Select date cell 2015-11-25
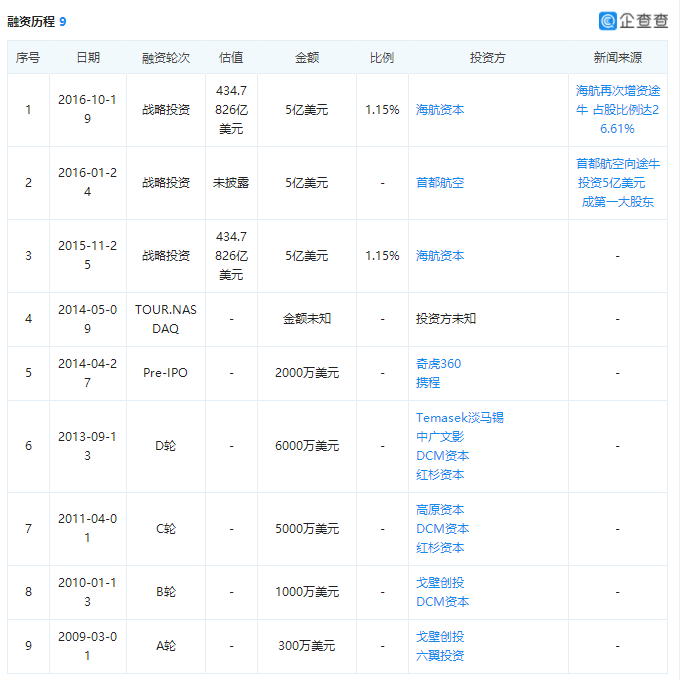Image resolution: width=680 pixels, height=680 pixels. pos(88,255)
